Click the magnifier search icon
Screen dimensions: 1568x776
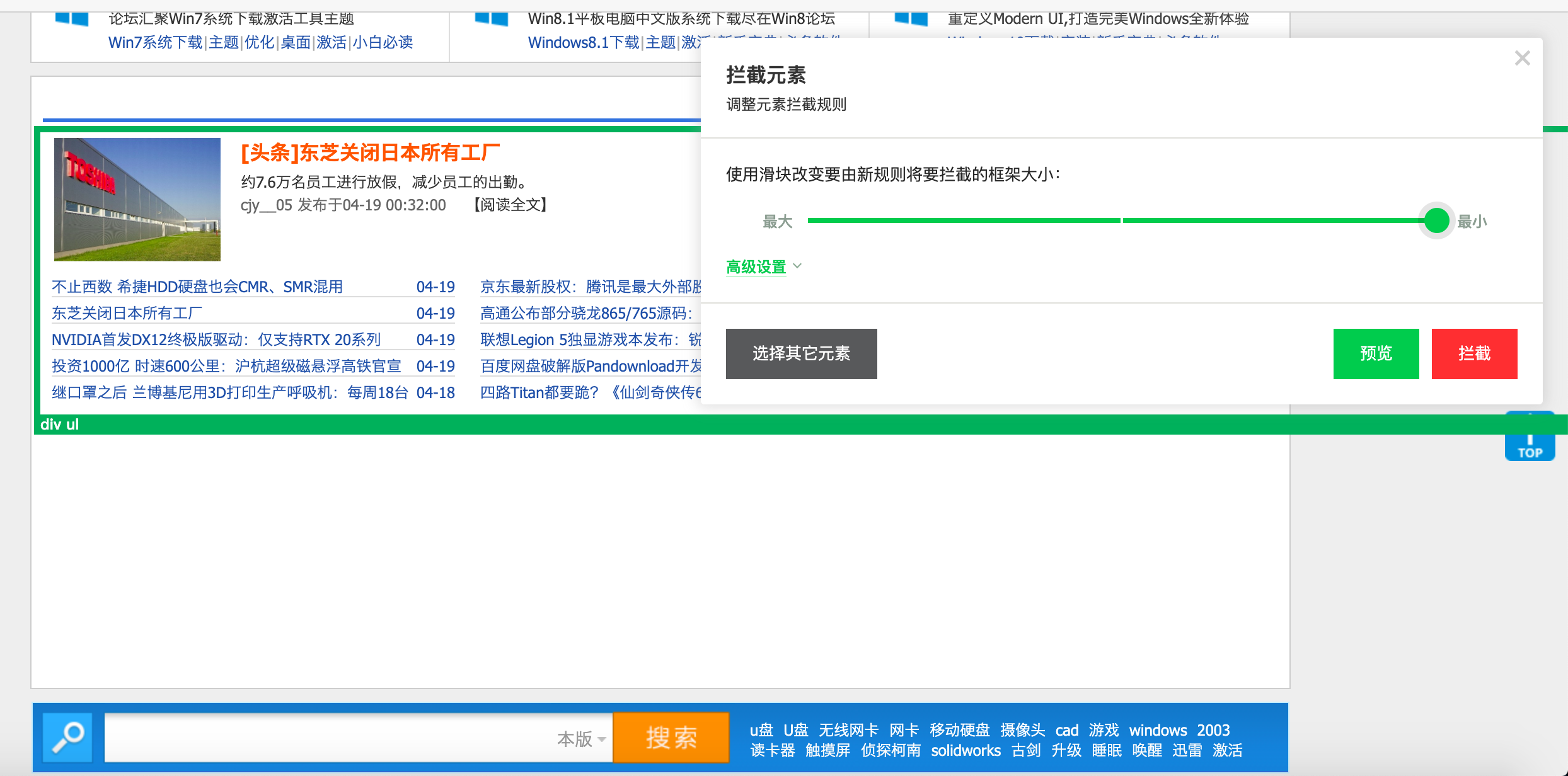coord(68,737)
